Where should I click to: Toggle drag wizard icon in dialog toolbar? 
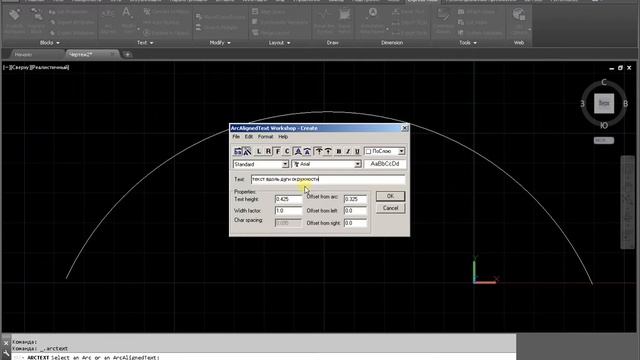click(x=247, y=151)
